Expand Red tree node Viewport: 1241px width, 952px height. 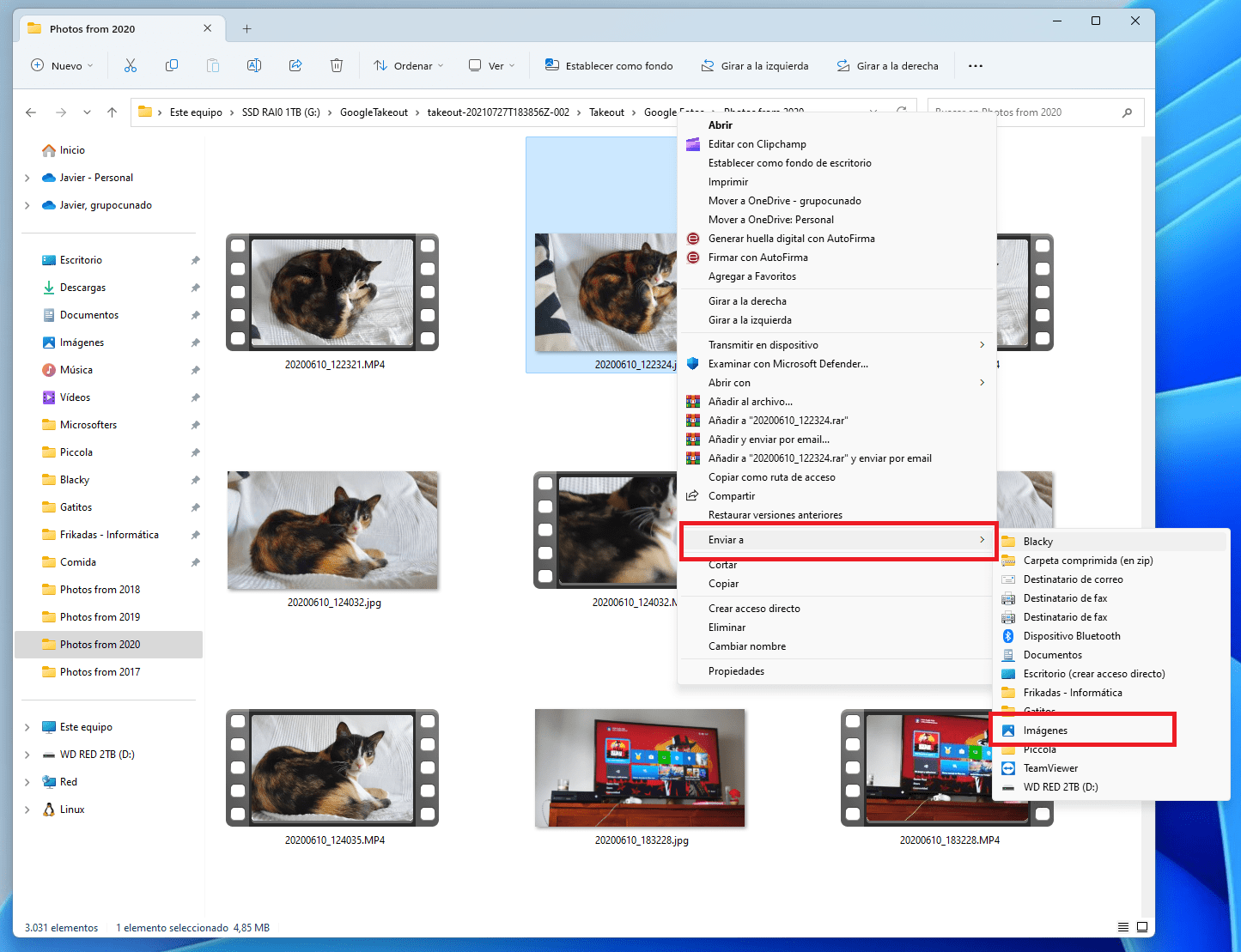pos(27,782)
